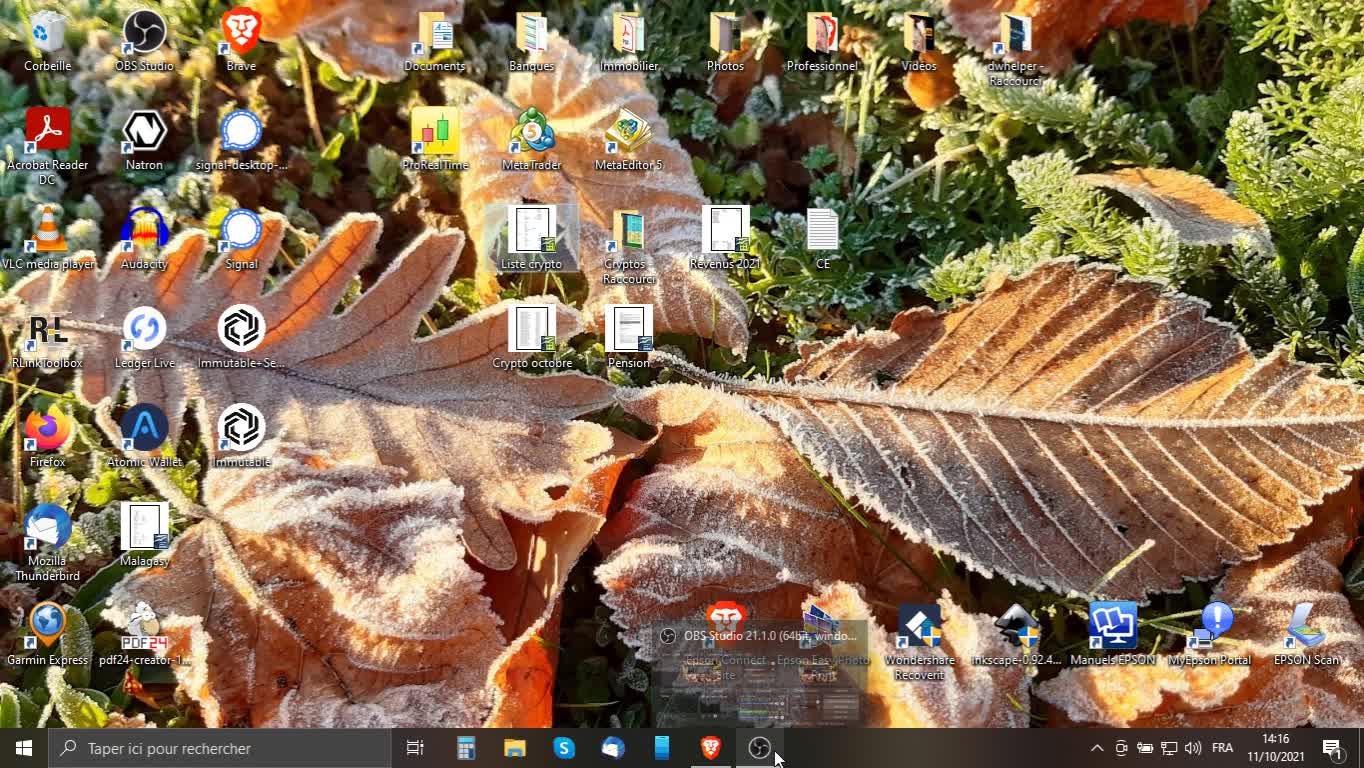Viewport: 1364px width, 768px height.
Task: Select the Professionnel folder icon
Action: pyautogui.click(x=822, y=41)
